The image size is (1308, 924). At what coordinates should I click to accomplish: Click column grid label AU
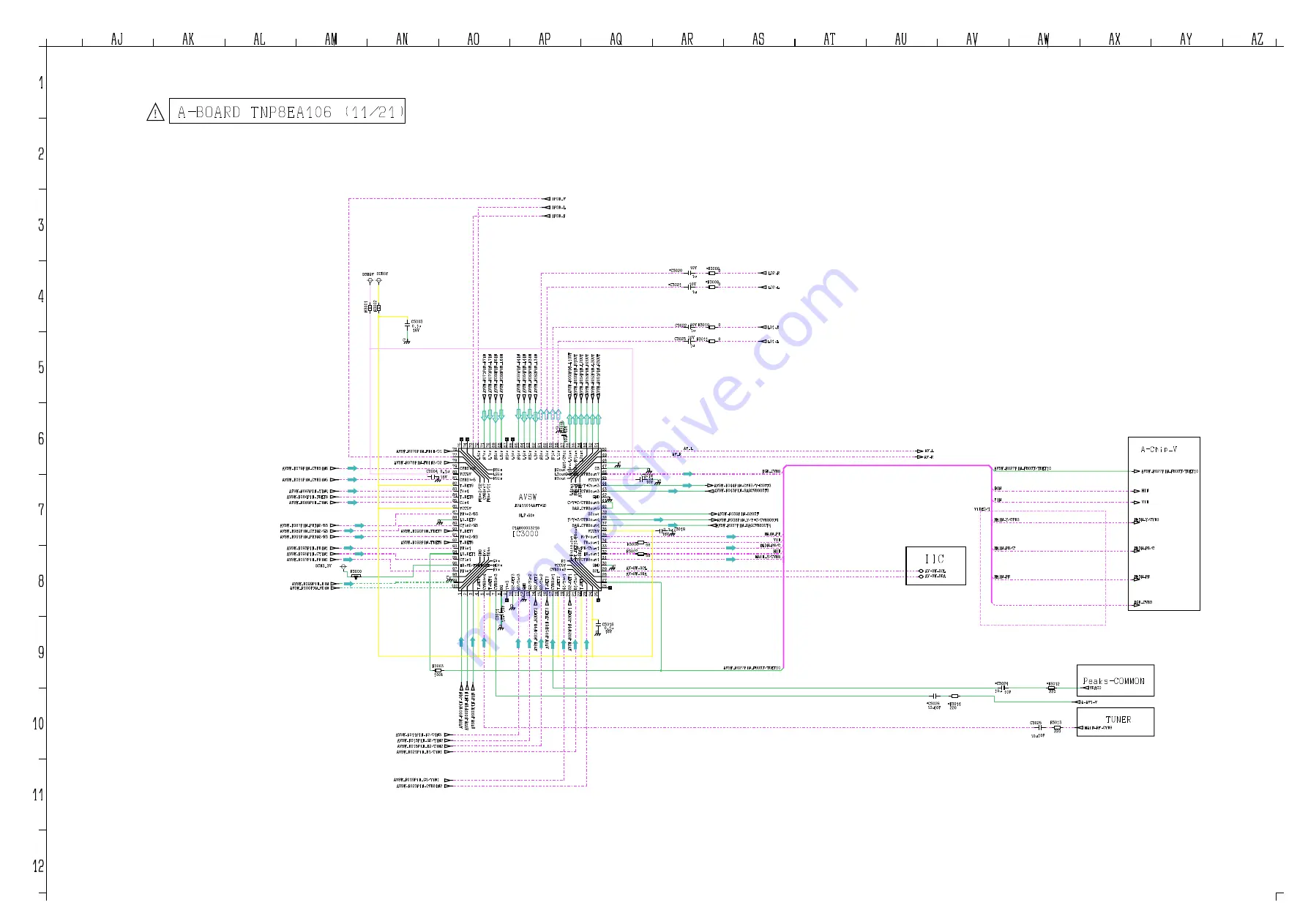(x=901, y=39)
